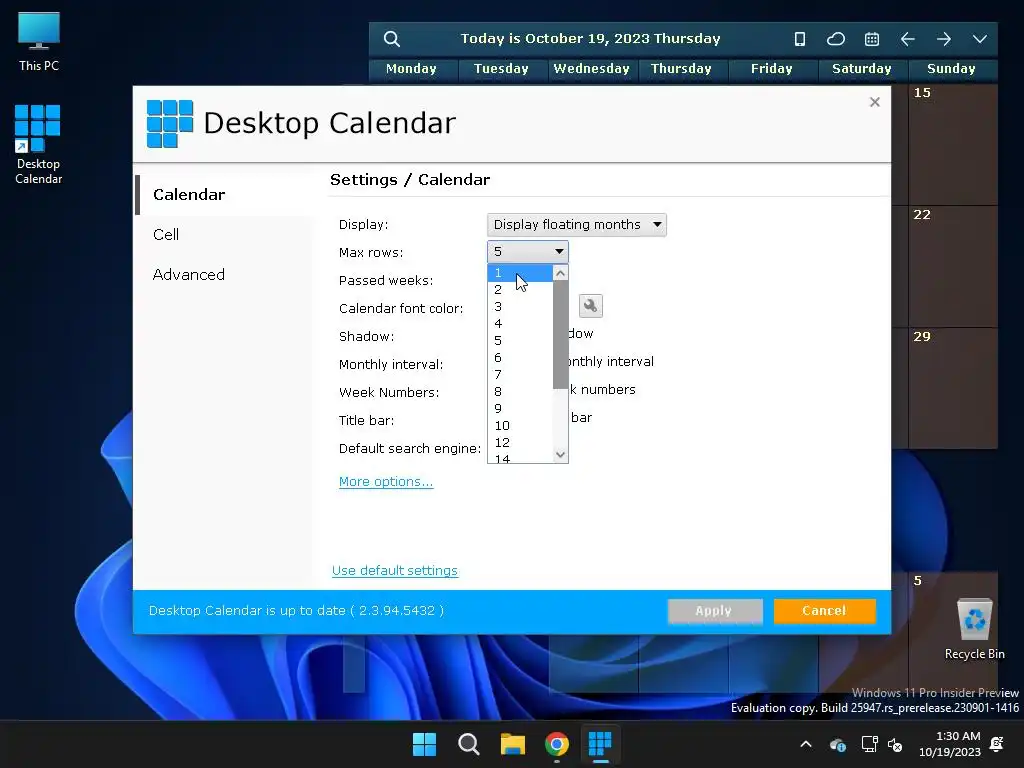Click the Today is October 19, 2023 title
Viewport: 1024px width, 768px height.
click(x=590, y=39)
